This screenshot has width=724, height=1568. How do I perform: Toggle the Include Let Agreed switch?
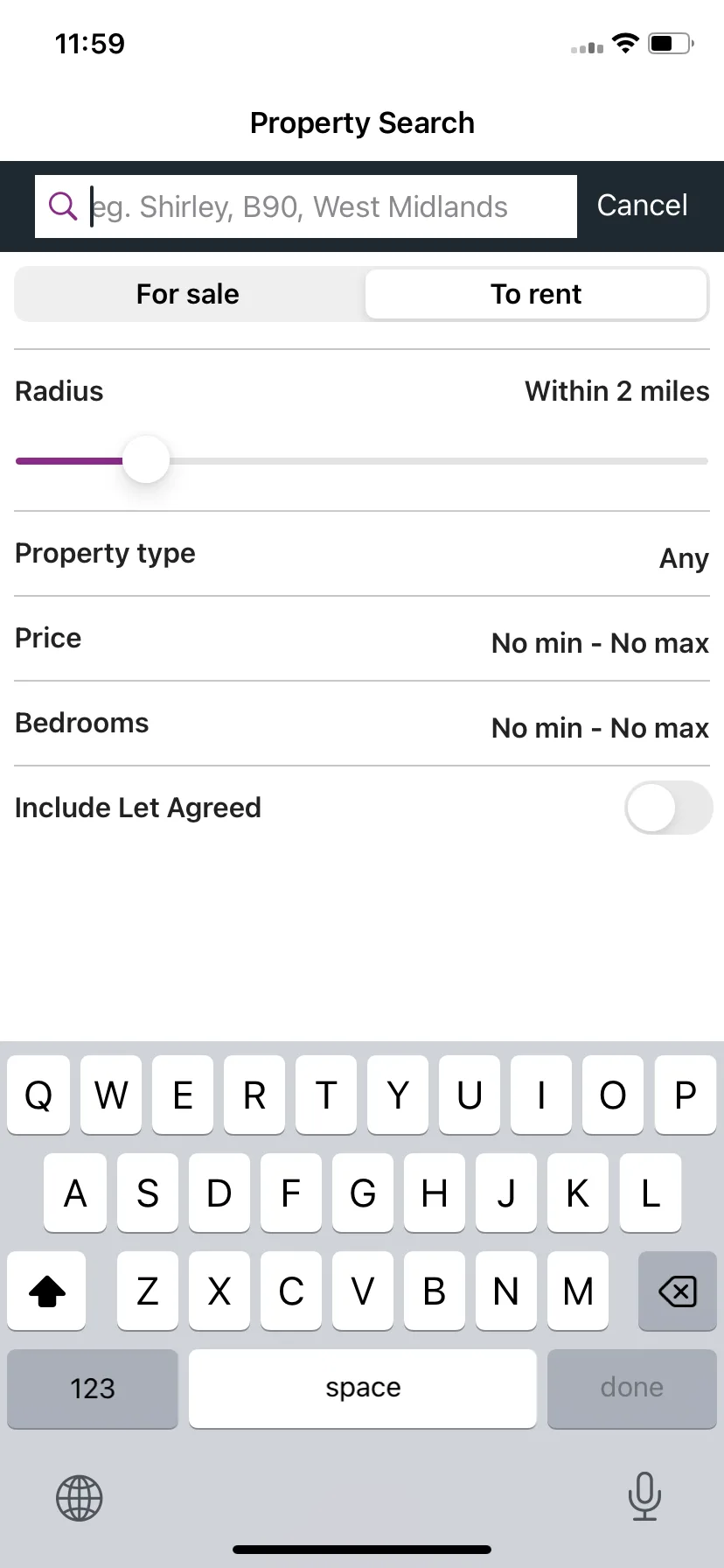click(x=668, y=808)
